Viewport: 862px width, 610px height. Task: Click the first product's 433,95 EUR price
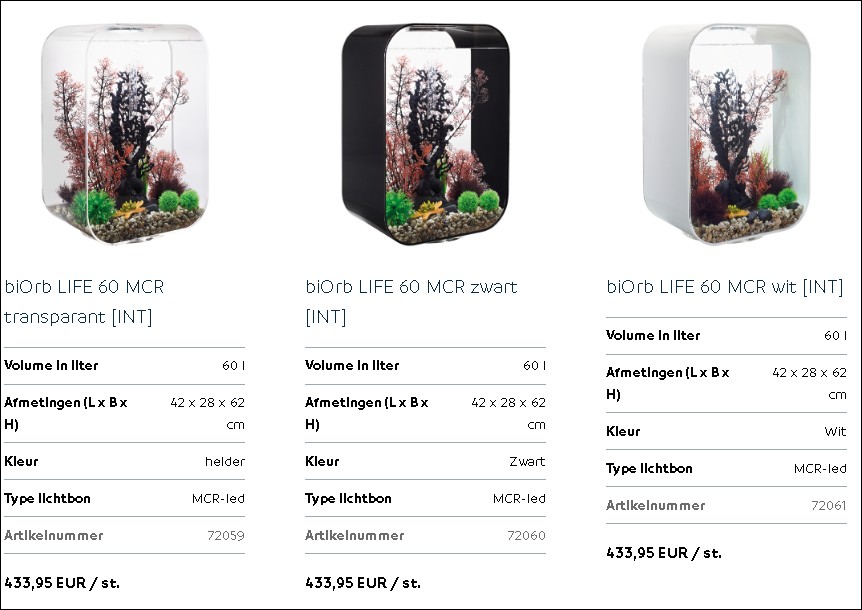pyautogui.click(x=62, y=583)
